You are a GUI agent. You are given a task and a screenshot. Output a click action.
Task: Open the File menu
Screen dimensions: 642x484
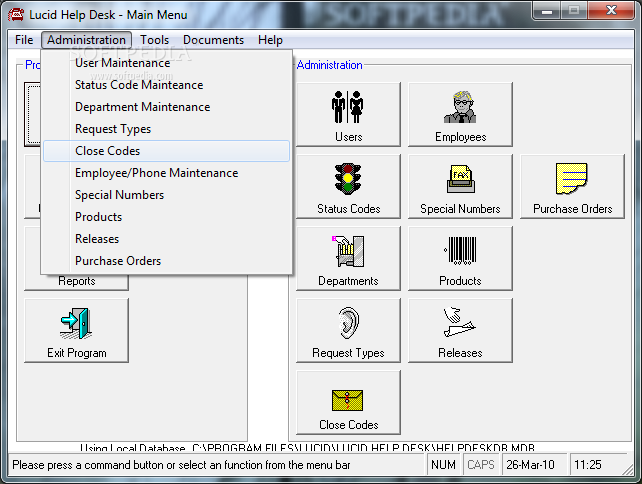click(x=24, y=40)
